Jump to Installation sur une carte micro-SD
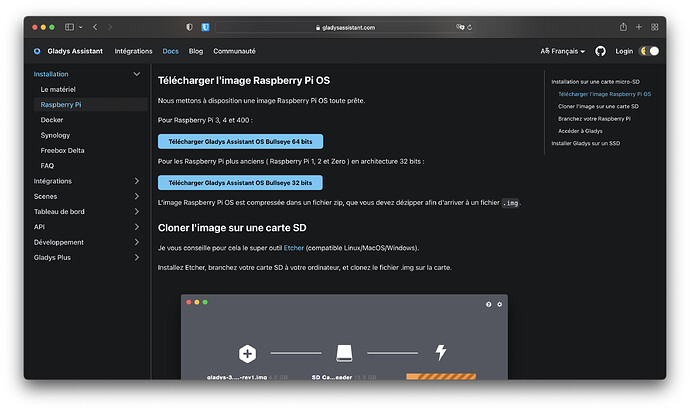Image resolution: width=690 pixels, height=411 pixels. [595, 82]
